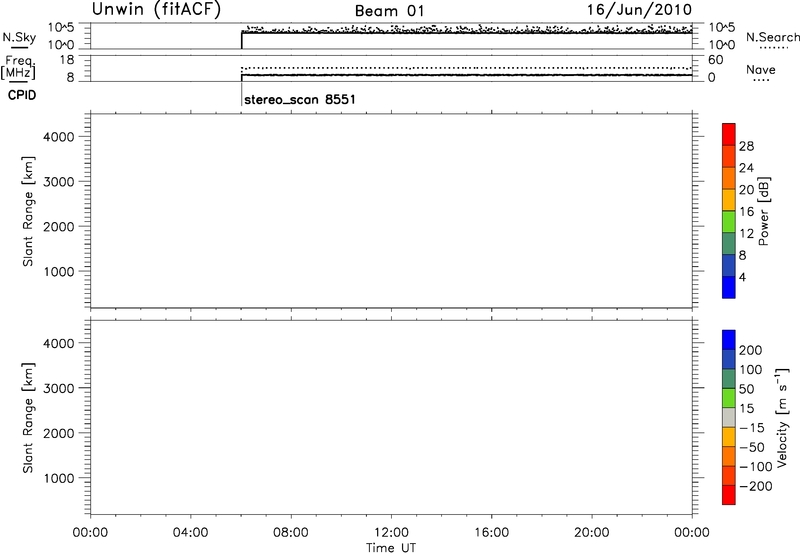The height and width of the screenshot is (554, 800).
Task: Click the '20:00' time axis tick label
Action: (x=592, y=533)
